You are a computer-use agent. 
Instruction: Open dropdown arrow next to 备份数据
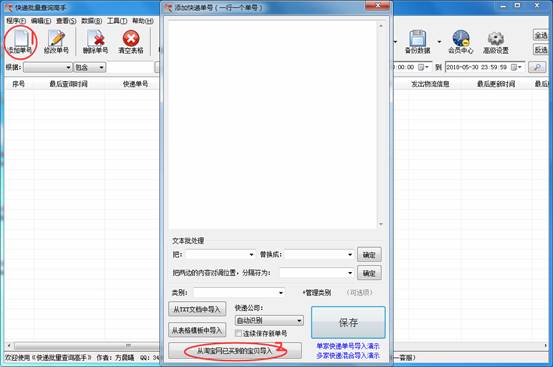point(439,42)
